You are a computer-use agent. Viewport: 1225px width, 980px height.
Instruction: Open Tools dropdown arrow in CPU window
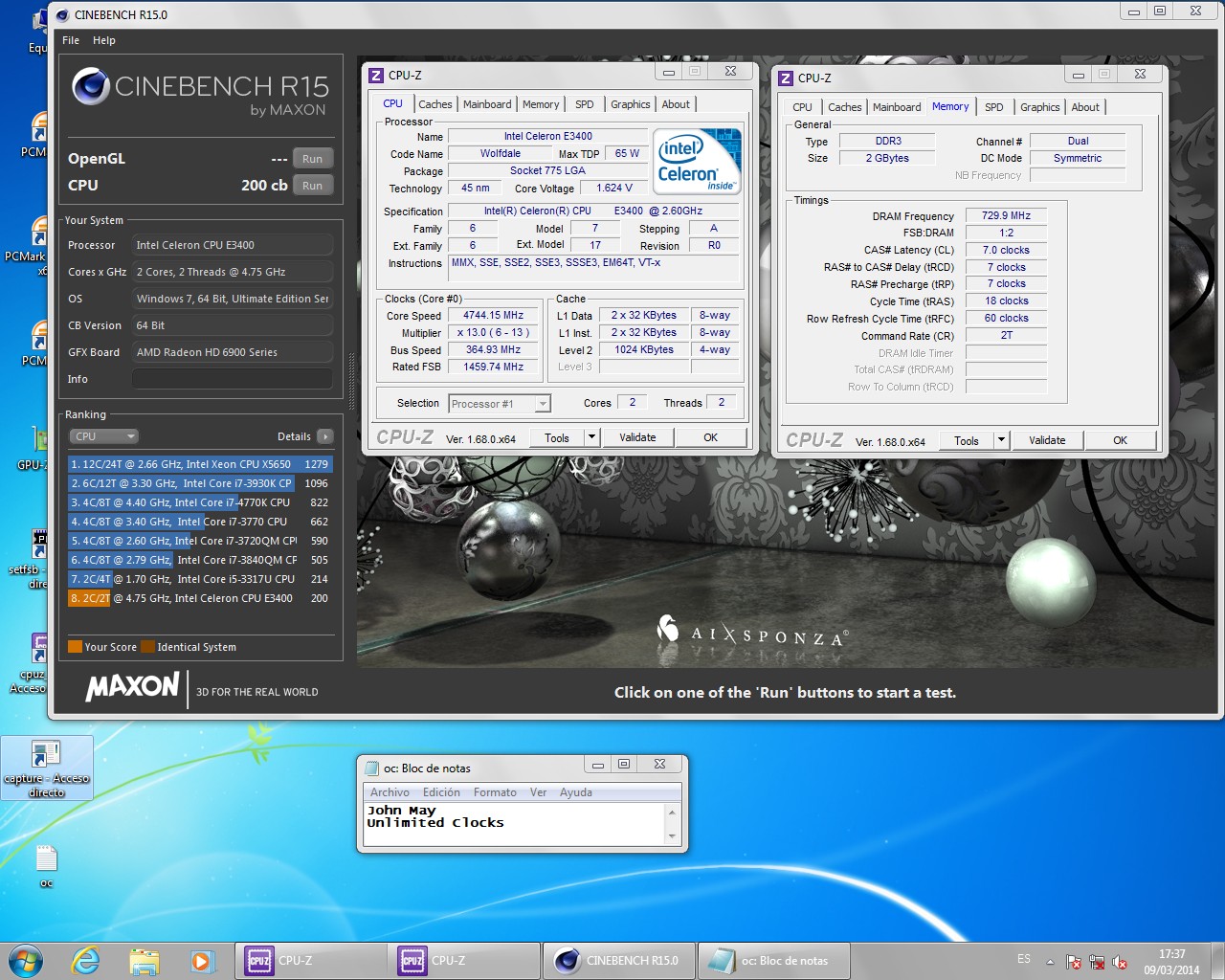pos(591,437)
